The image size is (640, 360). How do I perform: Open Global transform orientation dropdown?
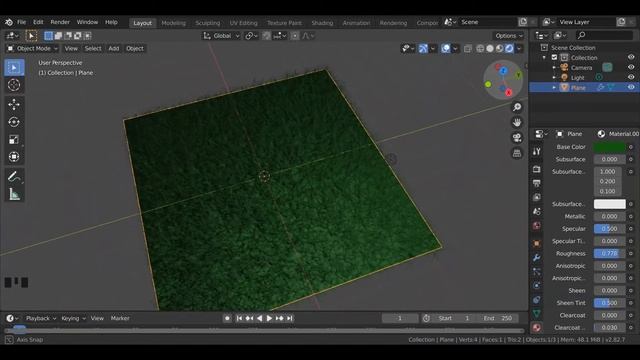click(221, 36)
